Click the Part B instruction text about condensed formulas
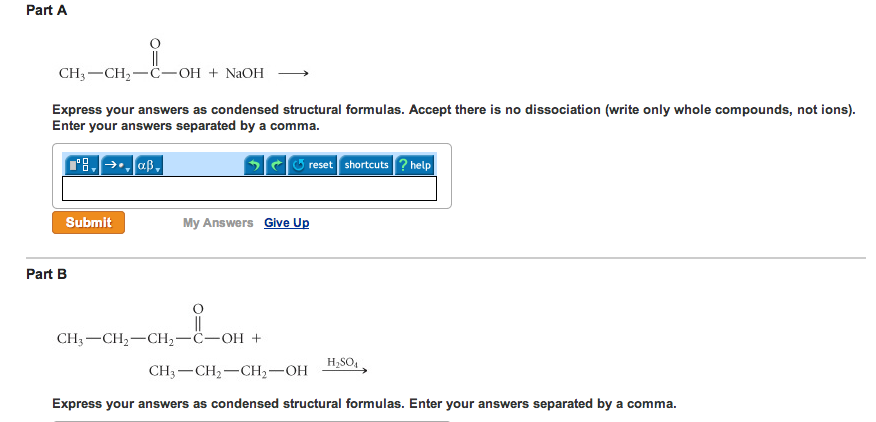 coord(364,404)
